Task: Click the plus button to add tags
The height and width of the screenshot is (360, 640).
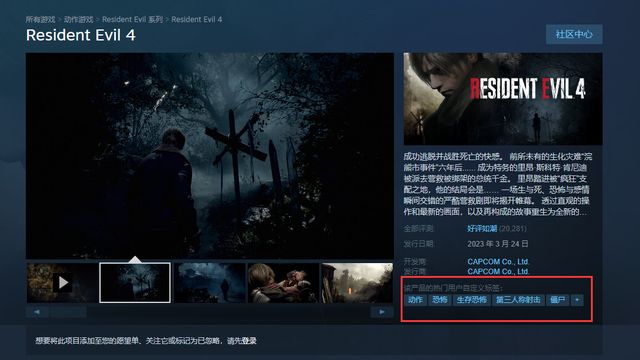Action: coord(577,300)
